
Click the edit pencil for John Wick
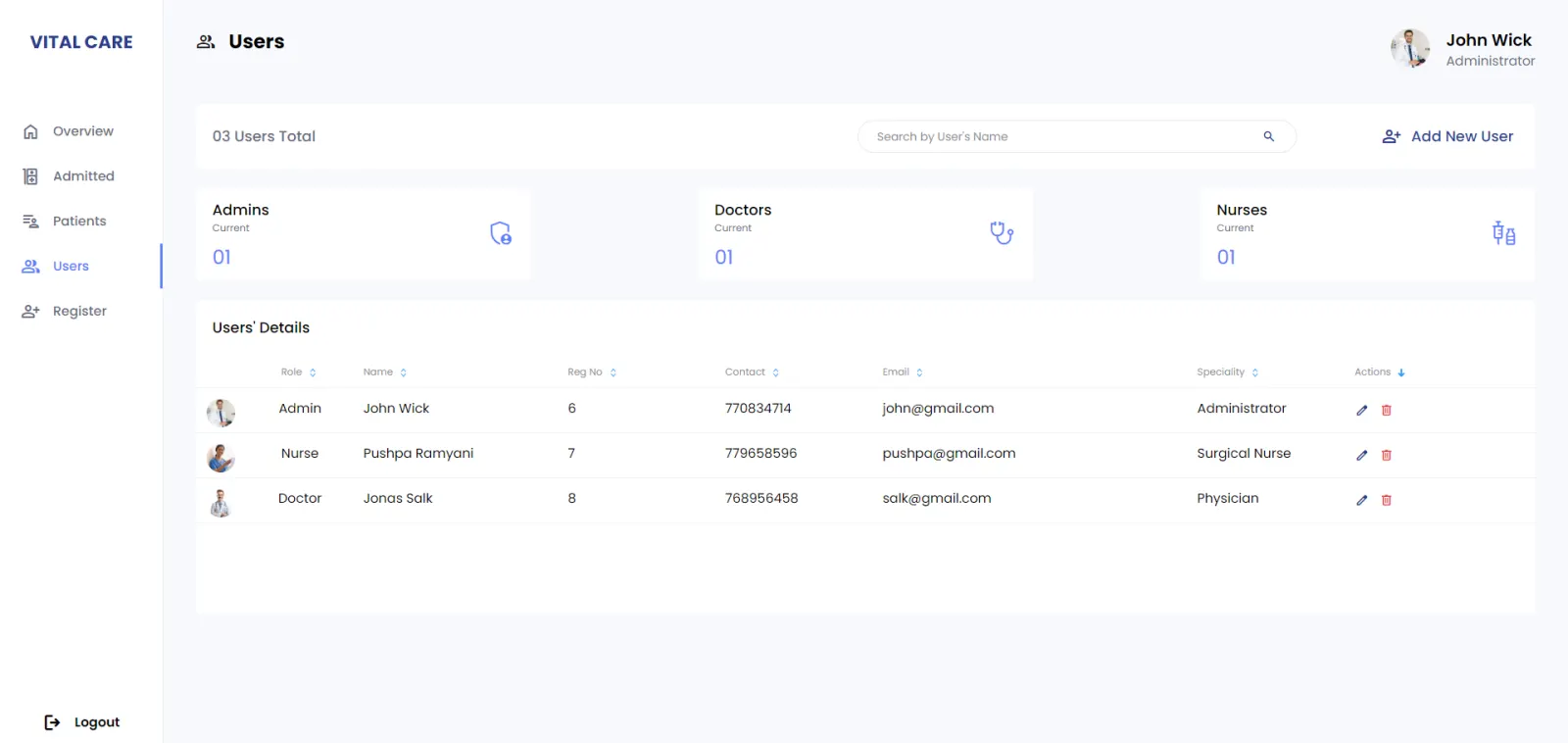point(1361,410)
